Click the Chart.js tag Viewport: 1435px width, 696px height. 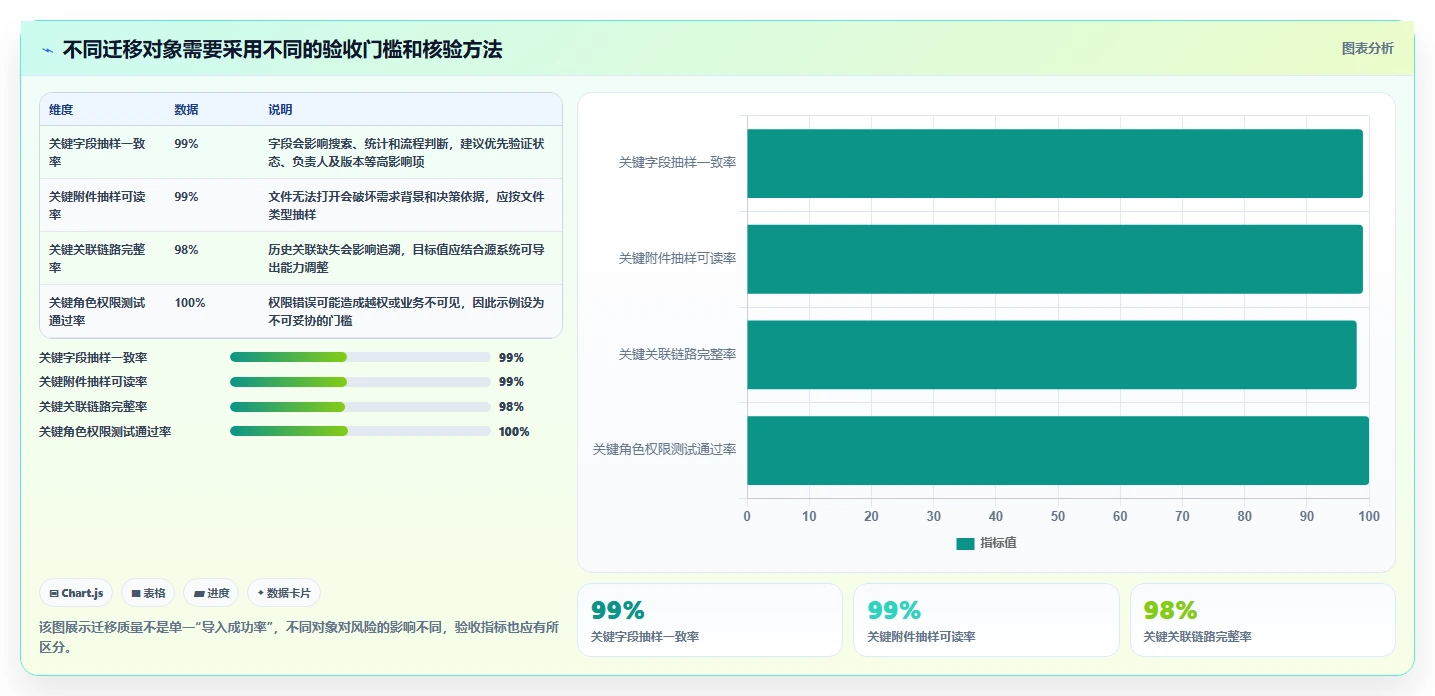pyautogui.click(x=76, y=593)
